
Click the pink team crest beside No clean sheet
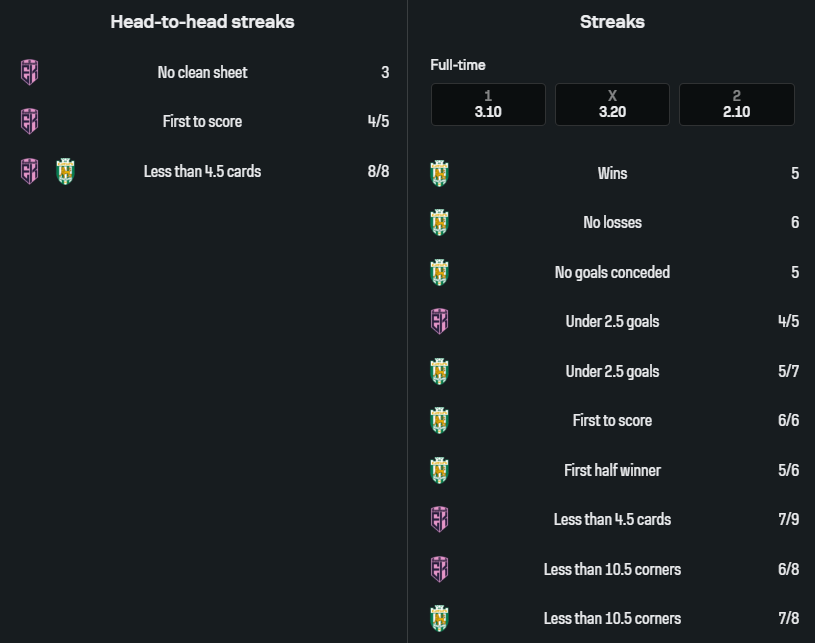coord(30,72)
